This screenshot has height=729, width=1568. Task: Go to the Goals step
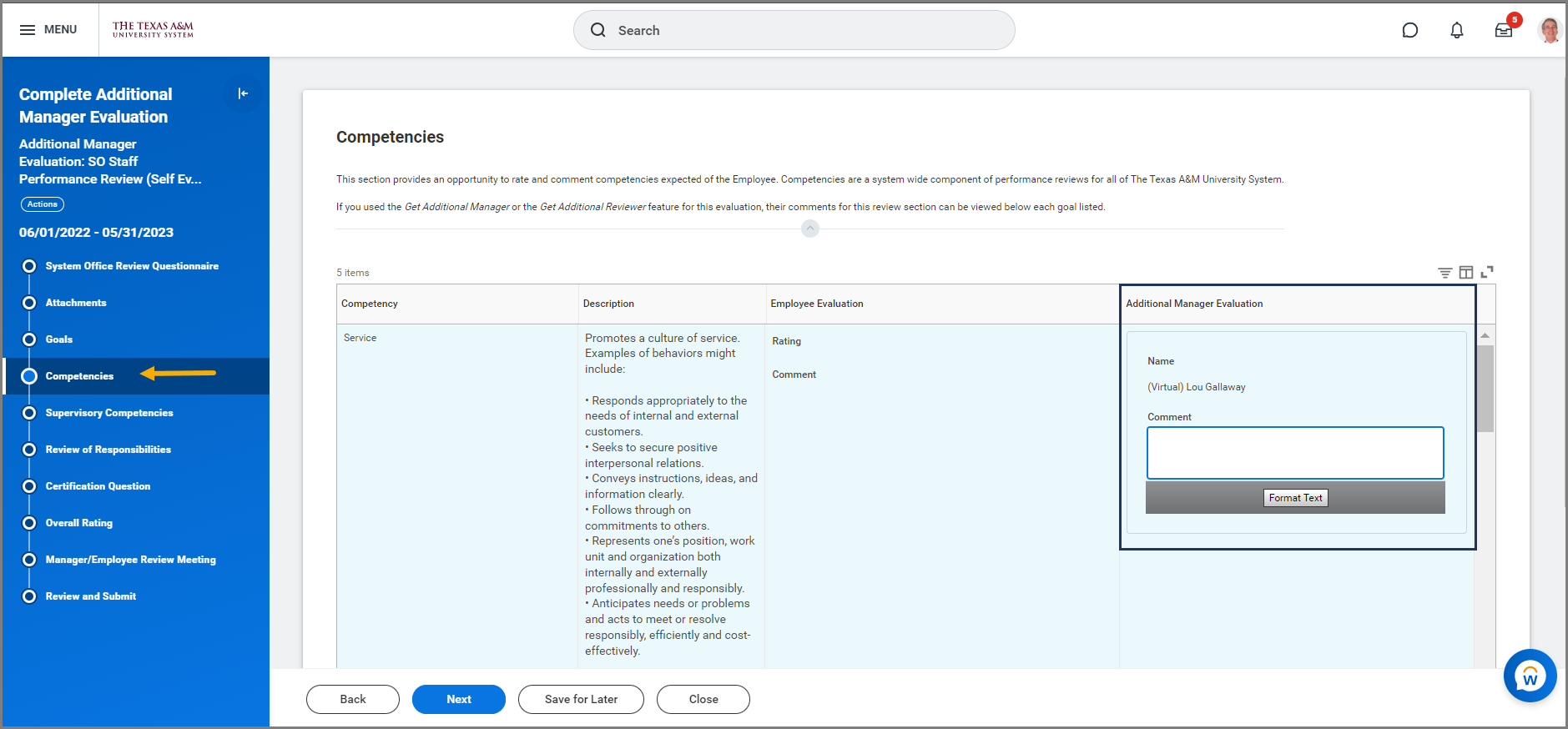point(58,339)
